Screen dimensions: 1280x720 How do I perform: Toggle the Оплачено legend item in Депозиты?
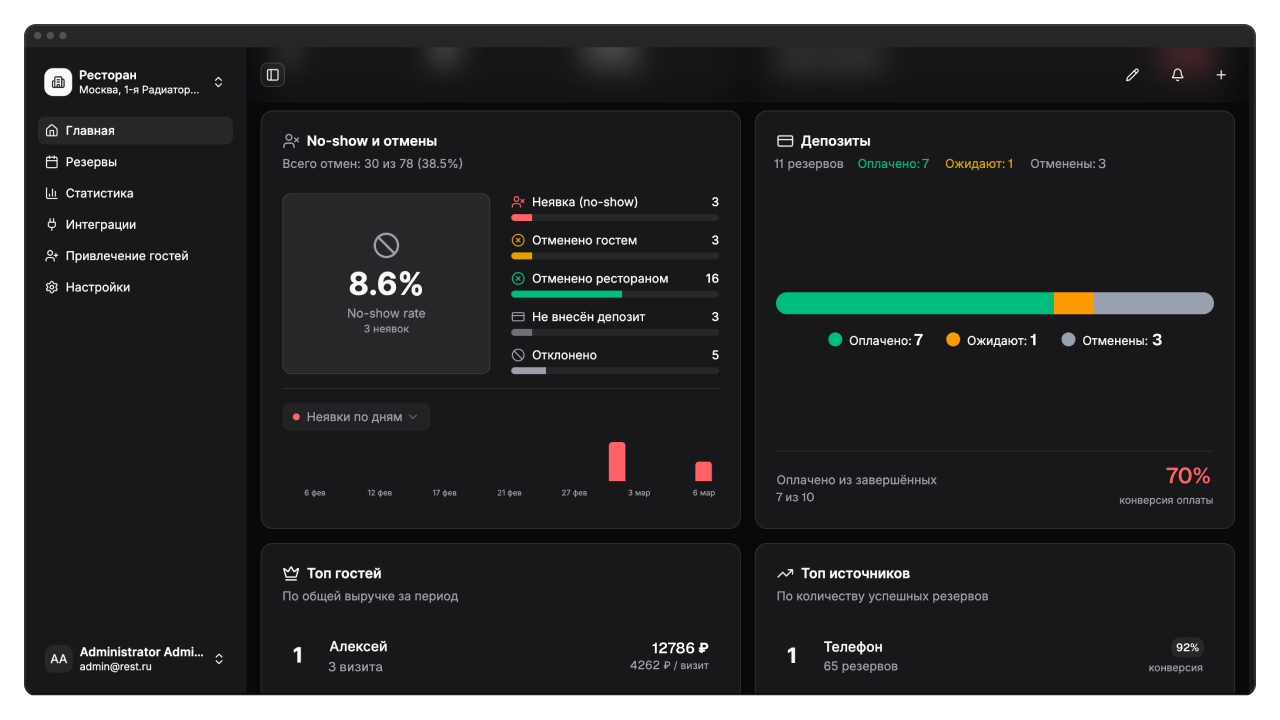click(x=876, y=339)
